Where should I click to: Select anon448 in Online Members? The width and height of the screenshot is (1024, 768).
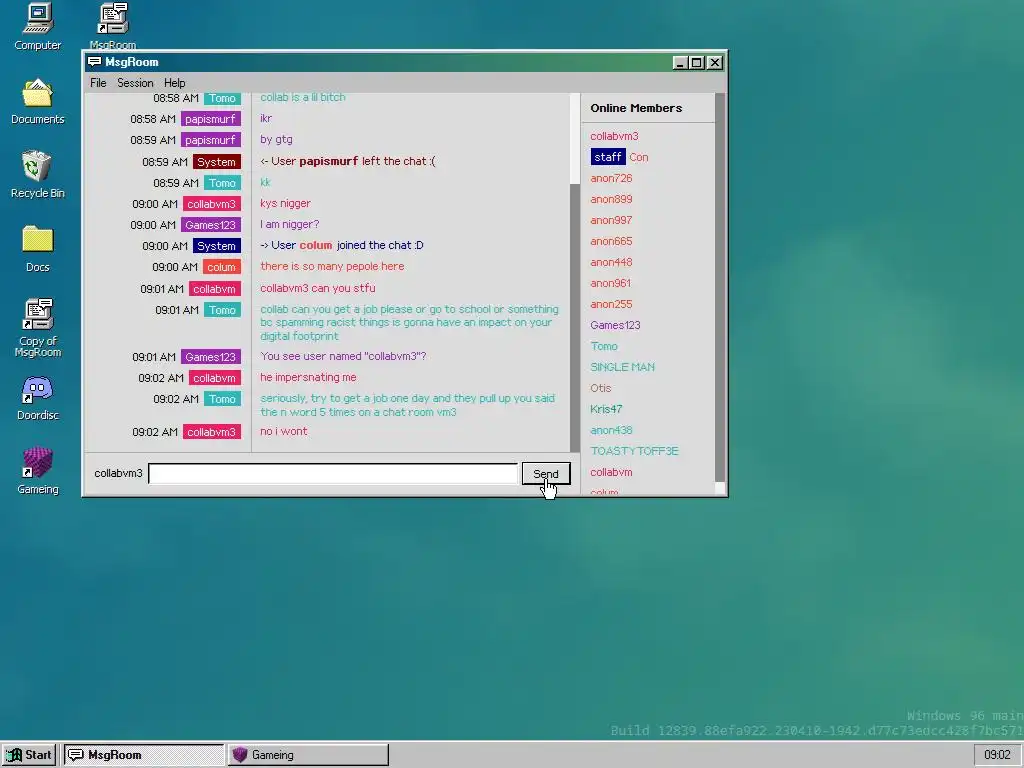tap(611, 262)
